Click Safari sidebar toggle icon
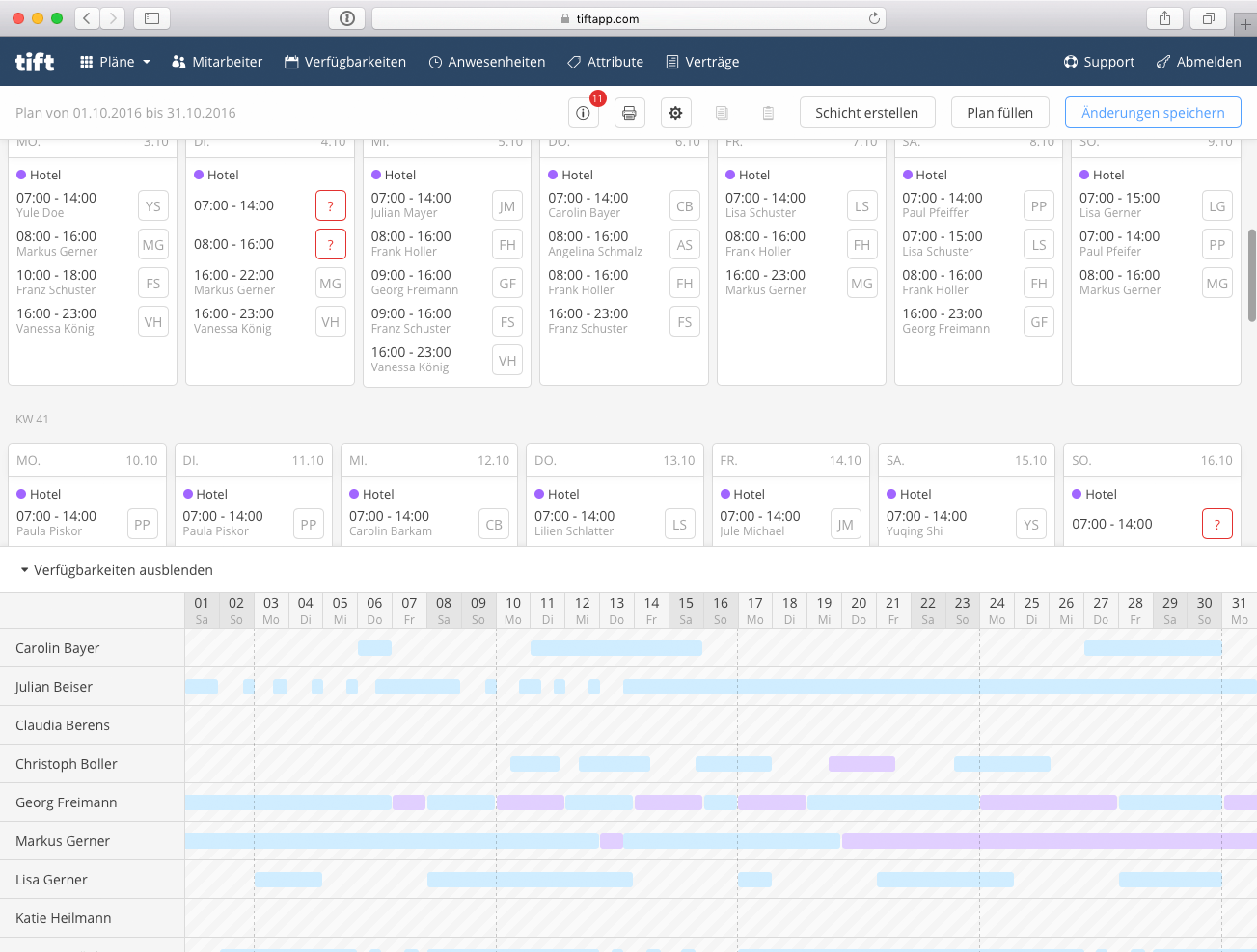 click(151, 18)
